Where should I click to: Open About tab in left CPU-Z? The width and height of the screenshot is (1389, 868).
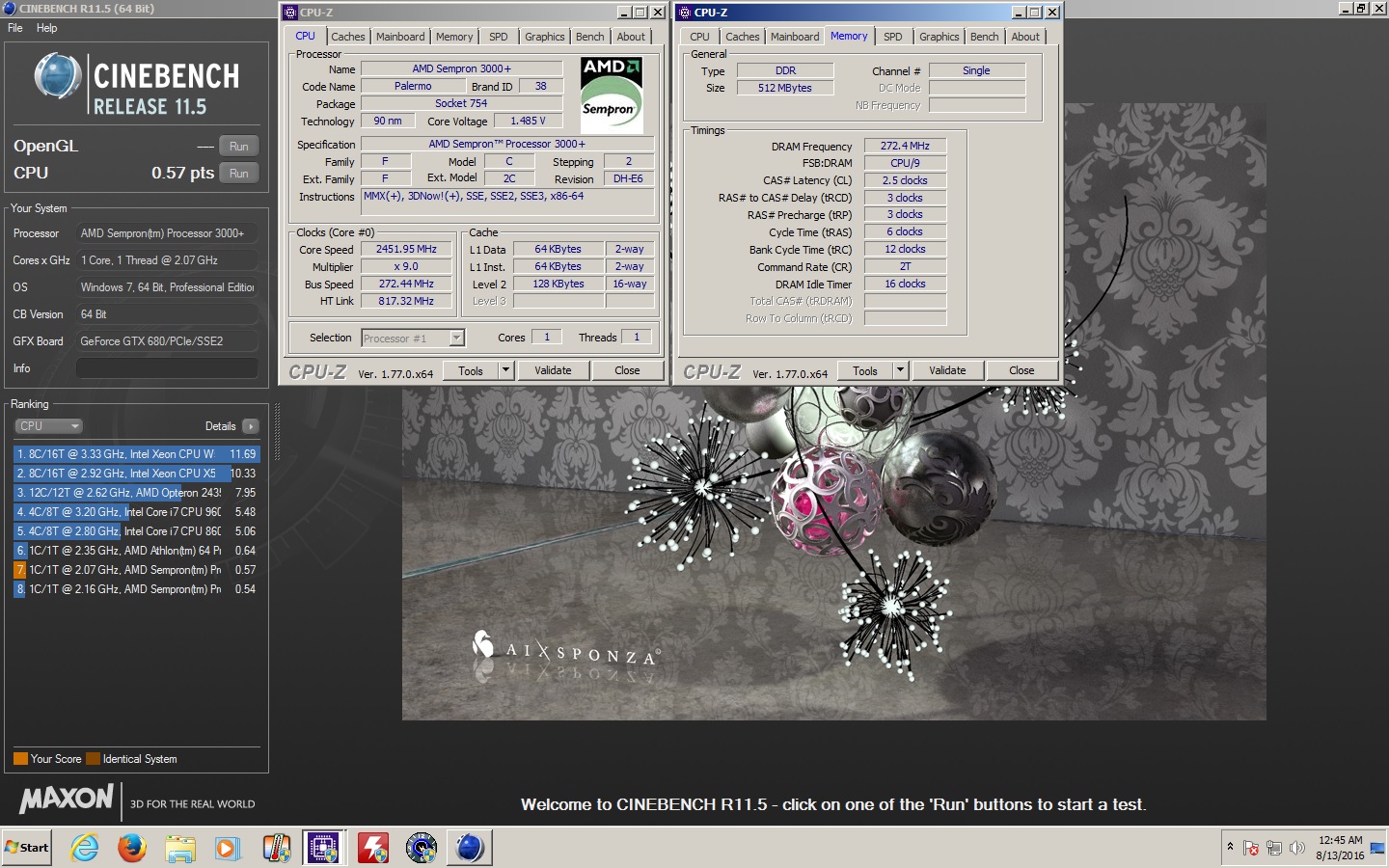click(632, 37)
